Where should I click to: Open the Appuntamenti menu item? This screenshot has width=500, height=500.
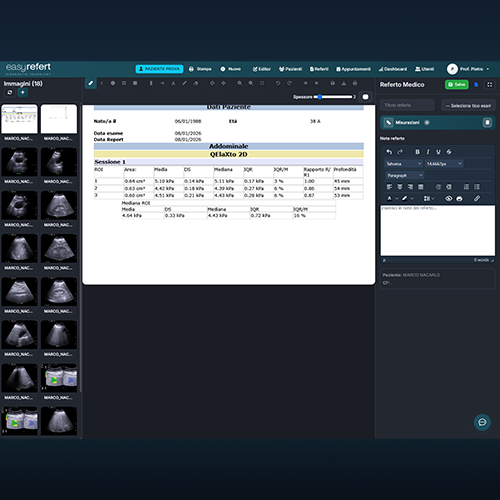tap(353, 69)
